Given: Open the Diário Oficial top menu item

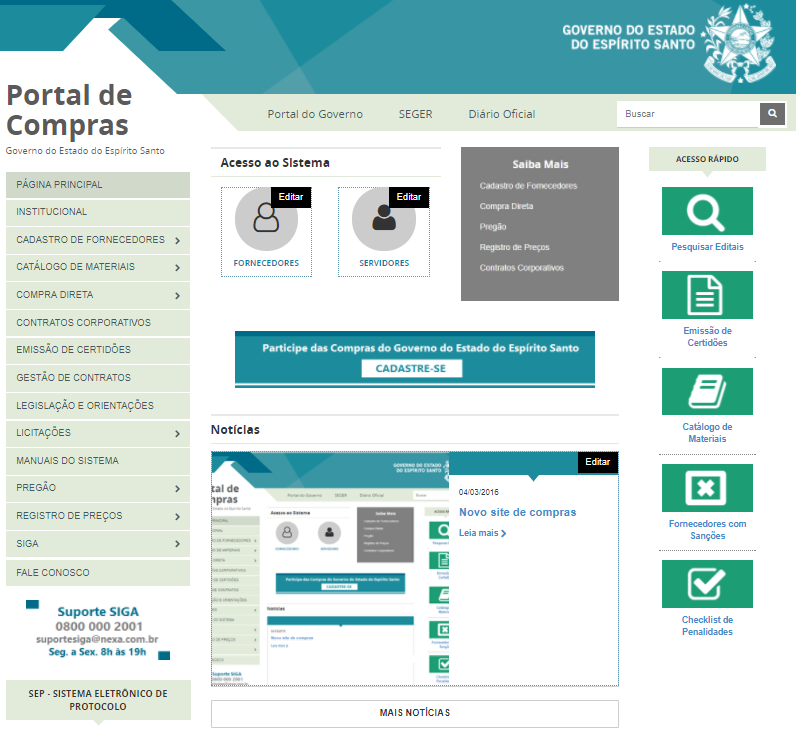Looking at the screenshot, I should coord(501,114).
